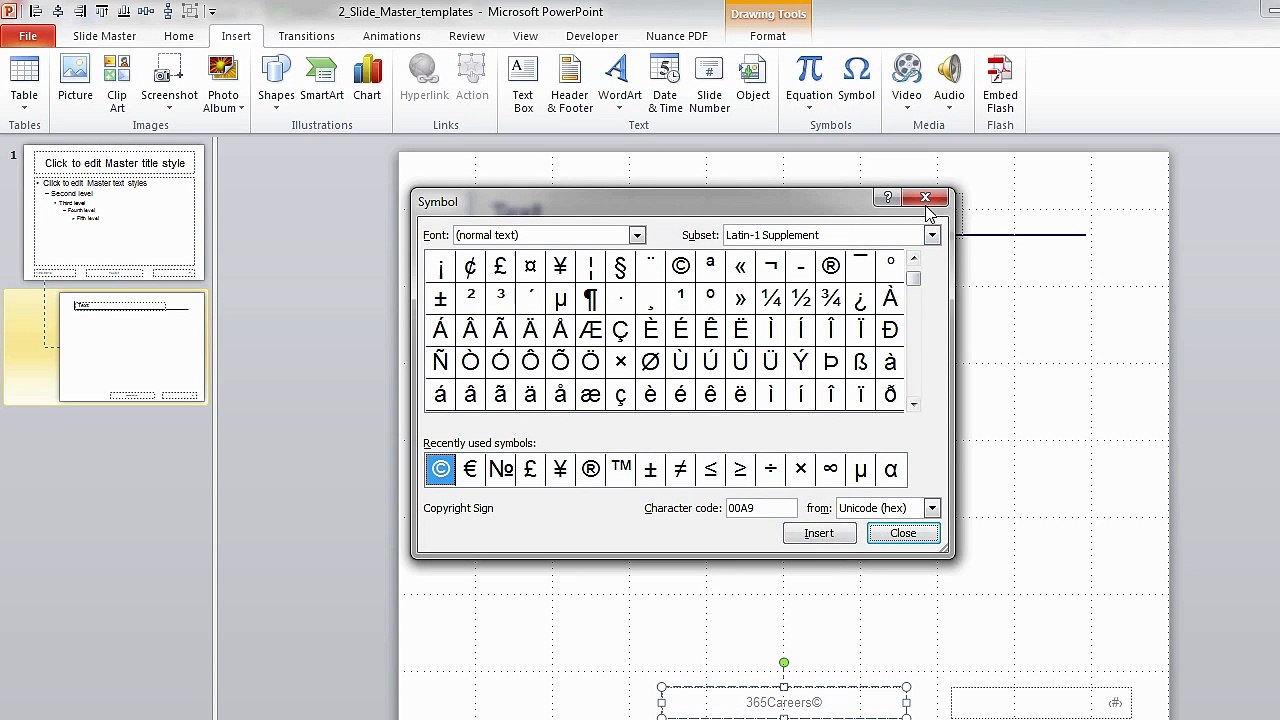Expand the Font combo box
Image resolution: width=1280 pixels, height=720 pixels.
(637, 235)
